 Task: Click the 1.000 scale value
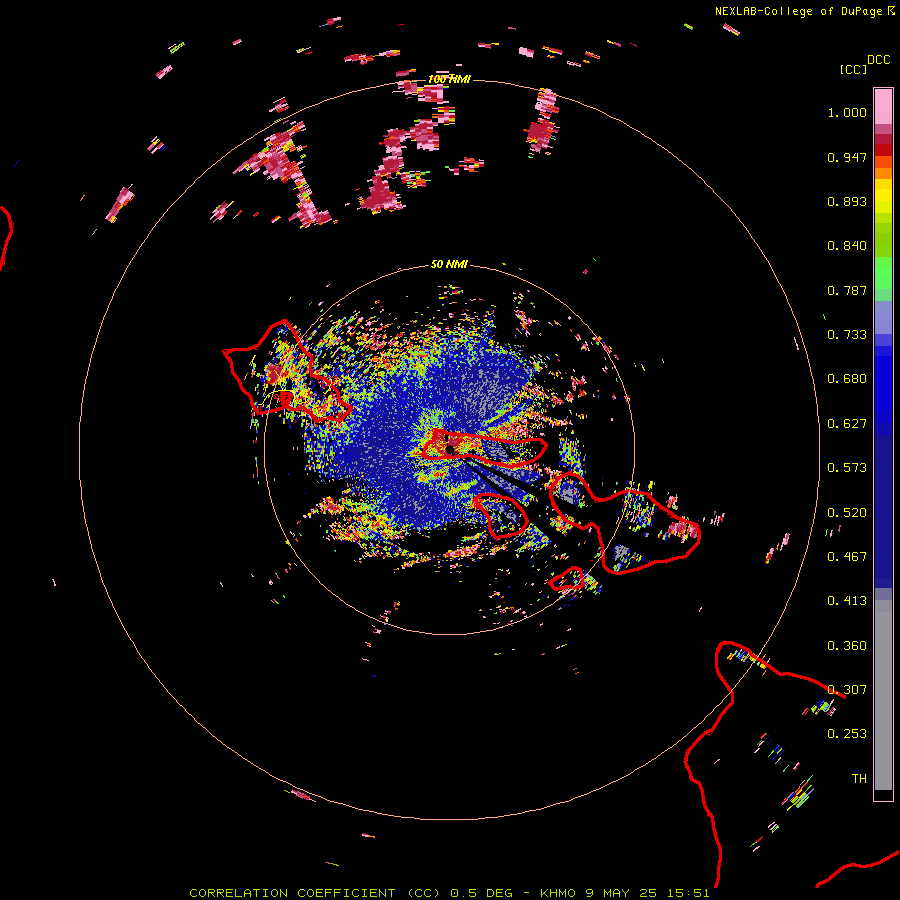(x=847, y=112)
